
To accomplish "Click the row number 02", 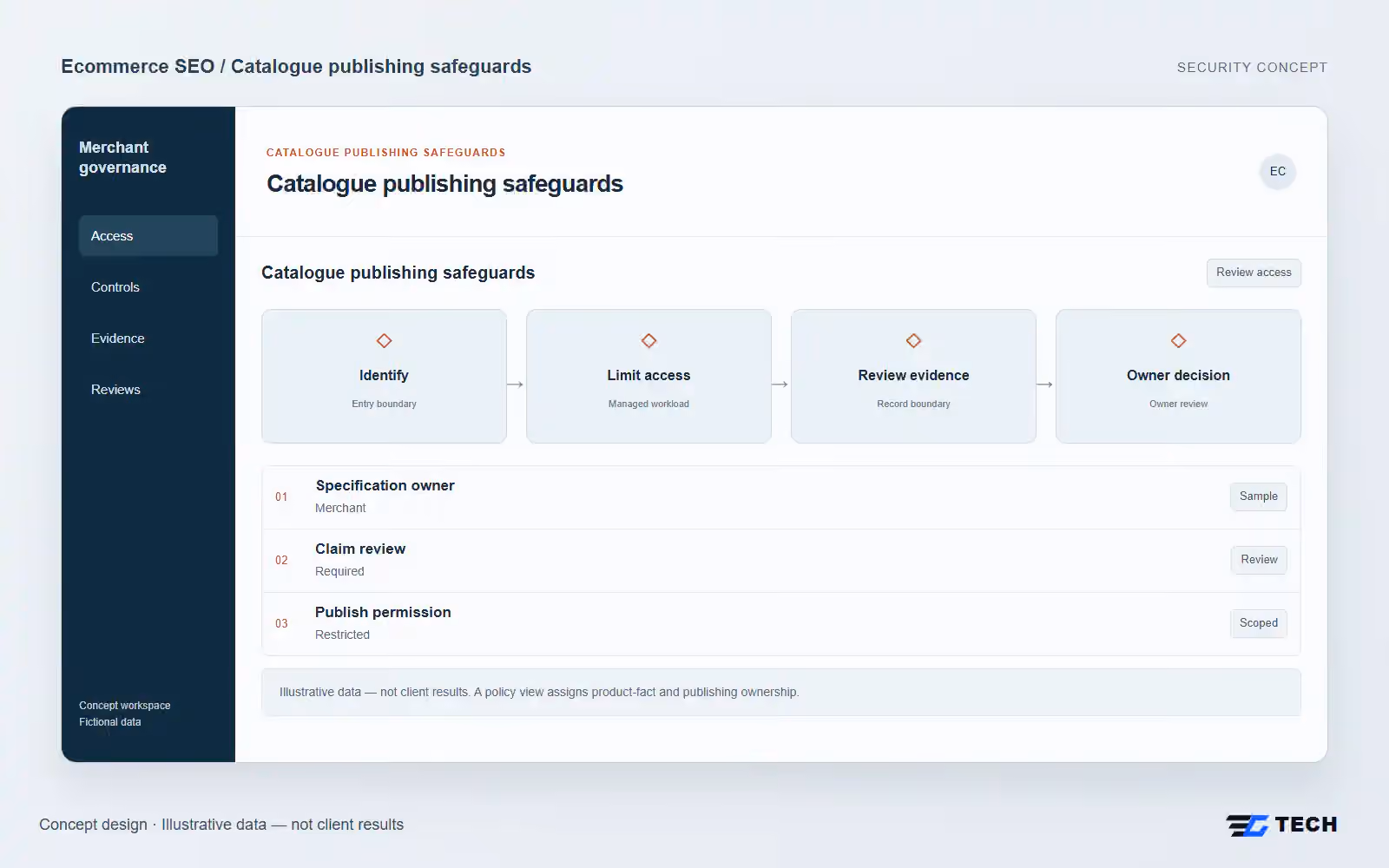I will point(281,561).
